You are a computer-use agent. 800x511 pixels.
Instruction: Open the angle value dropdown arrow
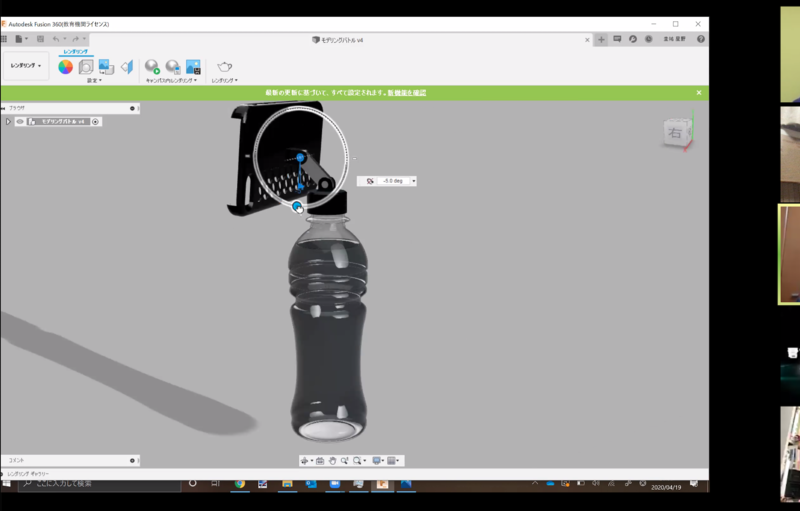pyautogui.click(x=413, y=181)
